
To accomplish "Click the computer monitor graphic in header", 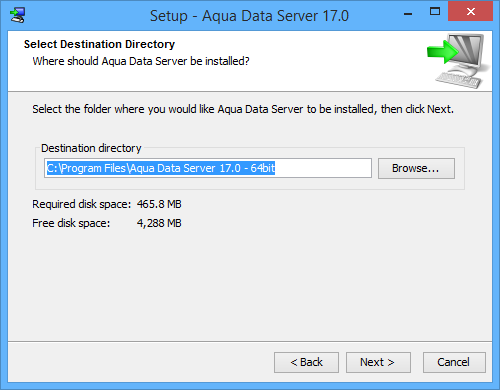I will 463,61.
